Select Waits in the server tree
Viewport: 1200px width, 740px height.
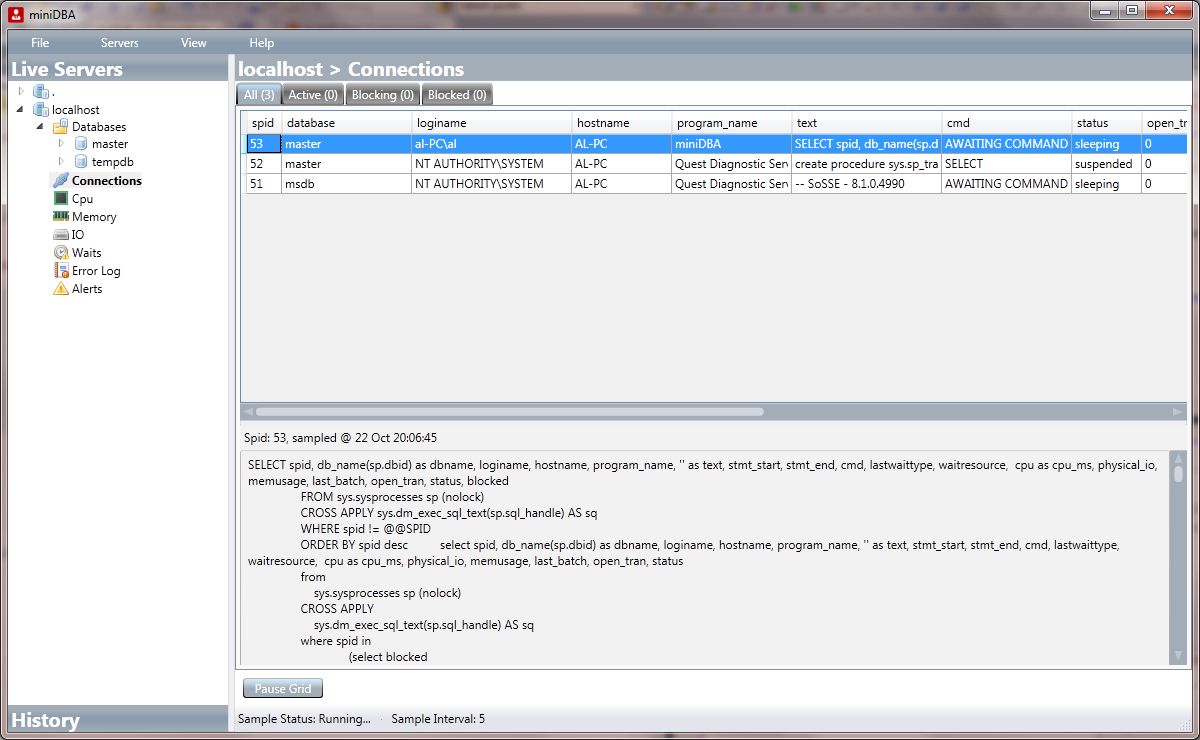87,253
